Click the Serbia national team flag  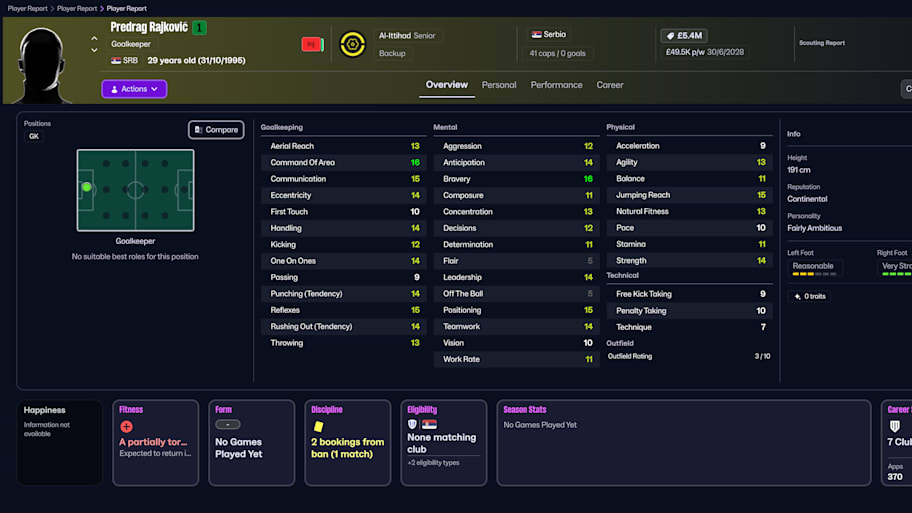(x=536, y=35)
